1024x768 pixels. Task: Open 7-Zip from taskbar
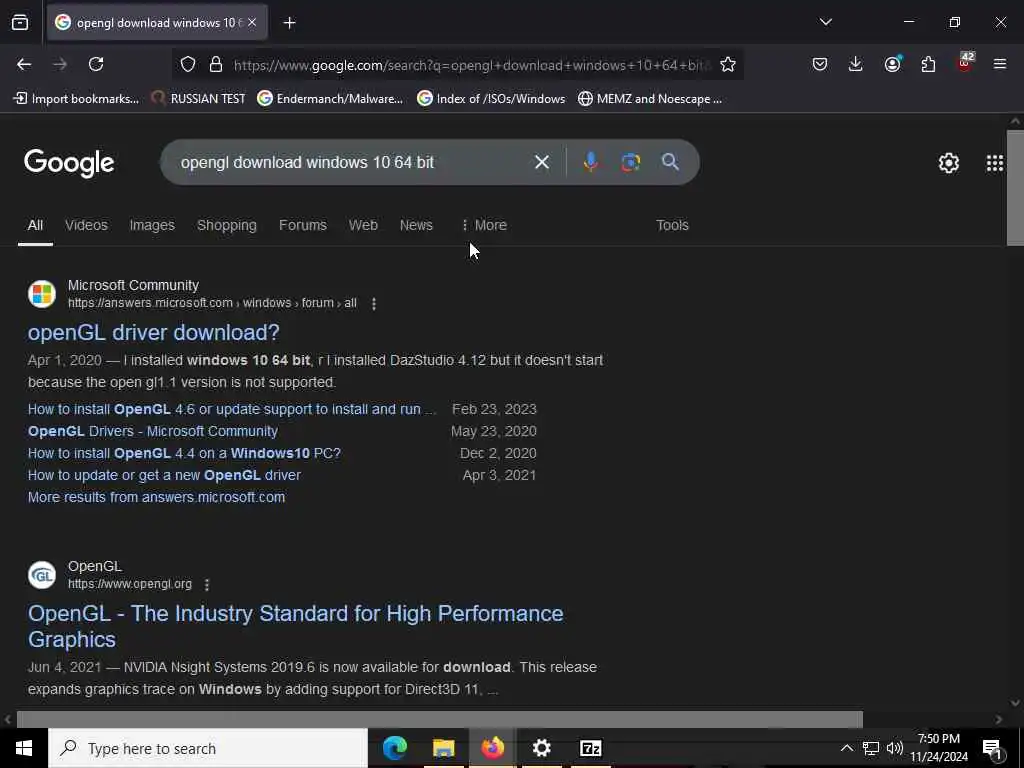(590, 748)
